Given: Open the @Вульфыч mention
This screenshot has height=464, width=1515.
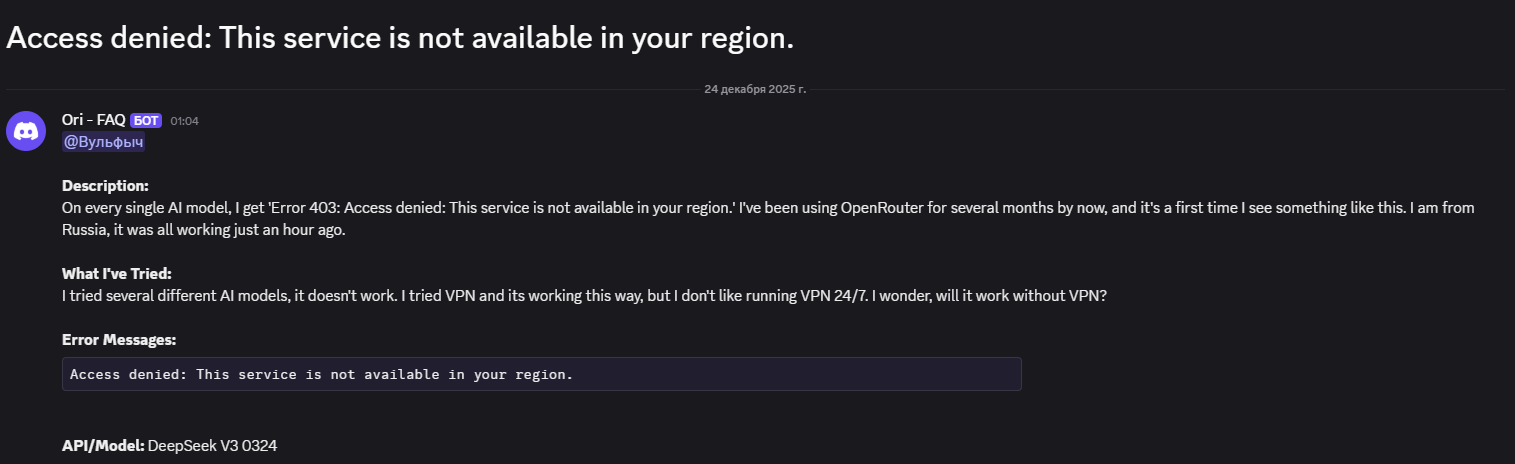Looking at the screenshot, I should click(103, 142).
